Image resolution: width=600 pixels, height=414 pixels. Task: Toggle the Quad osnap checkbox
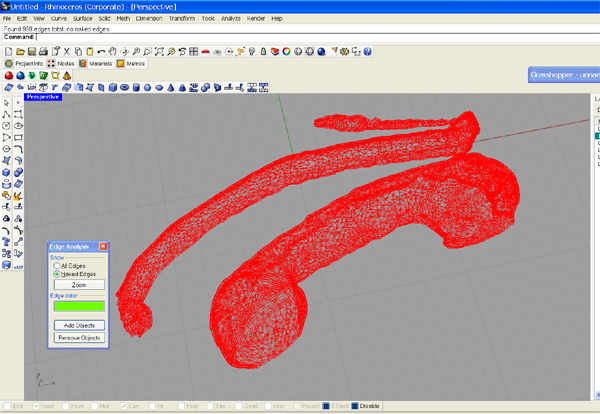point(239,406)
